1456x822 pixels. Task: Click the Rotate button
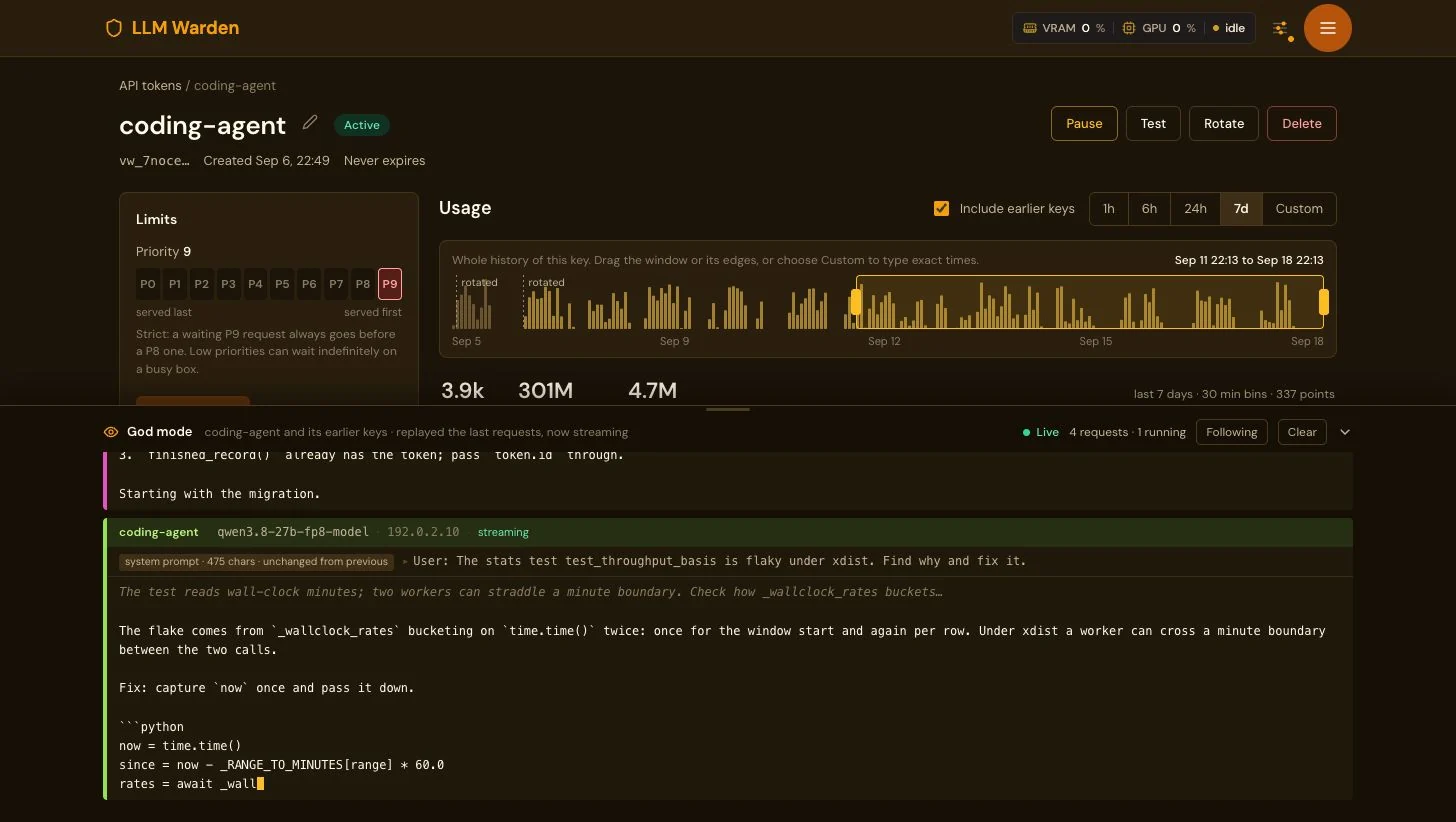click(x=1224, y=124)
